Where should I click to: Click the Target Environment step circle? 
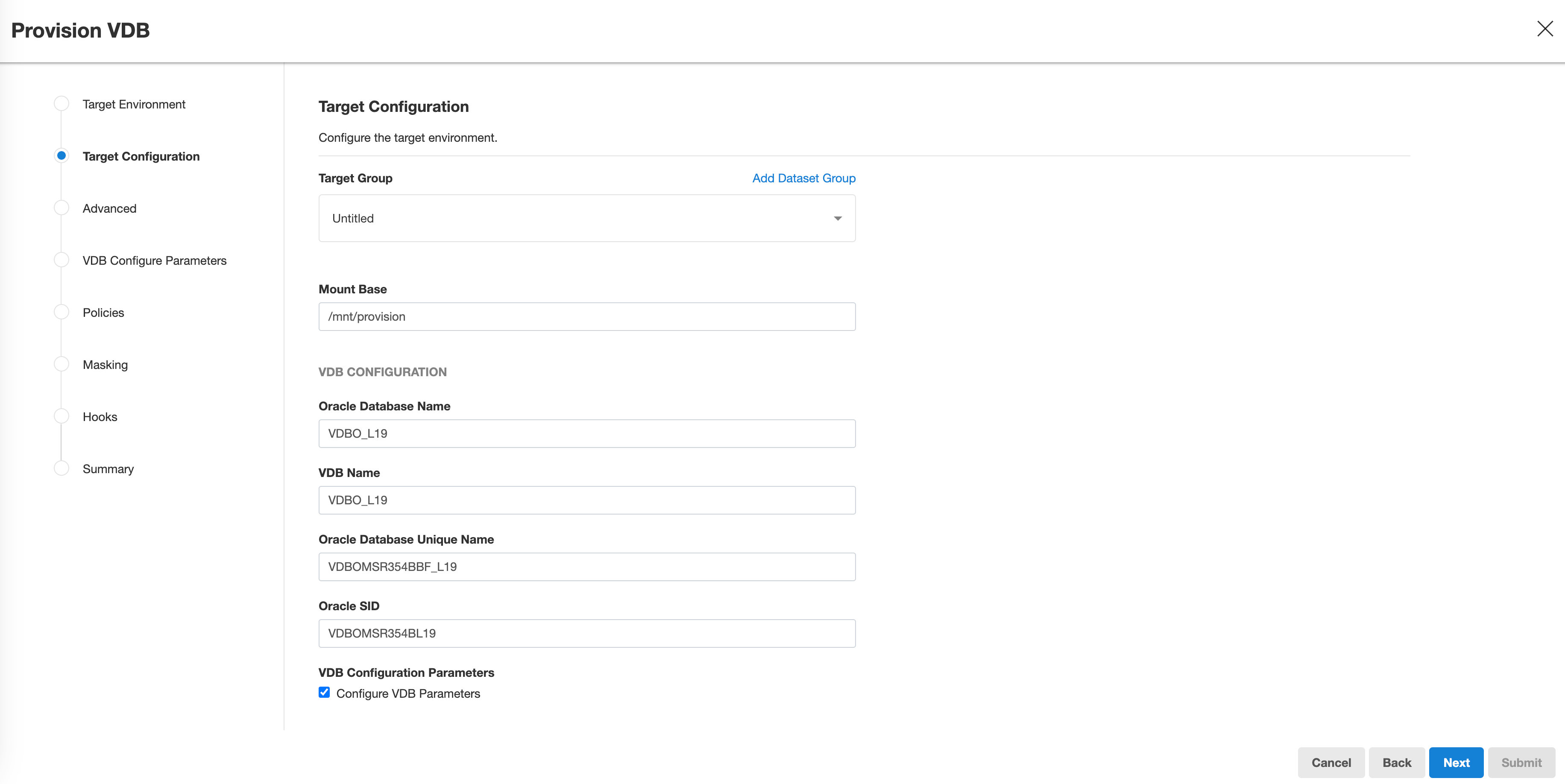(x=62, y=103)
